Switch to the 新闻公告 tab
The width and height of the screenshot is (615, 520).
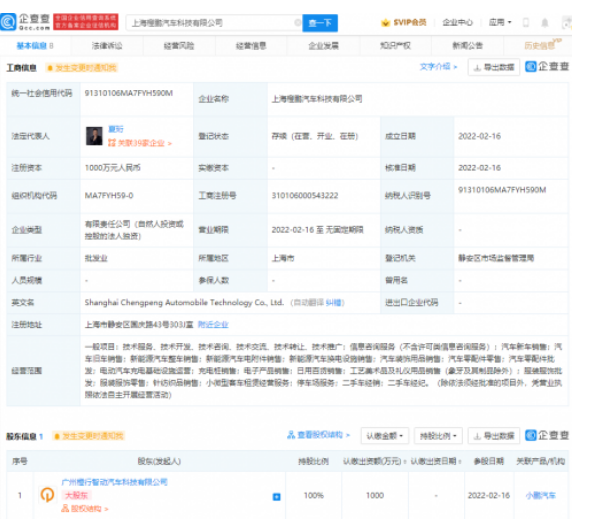[468, 46]
